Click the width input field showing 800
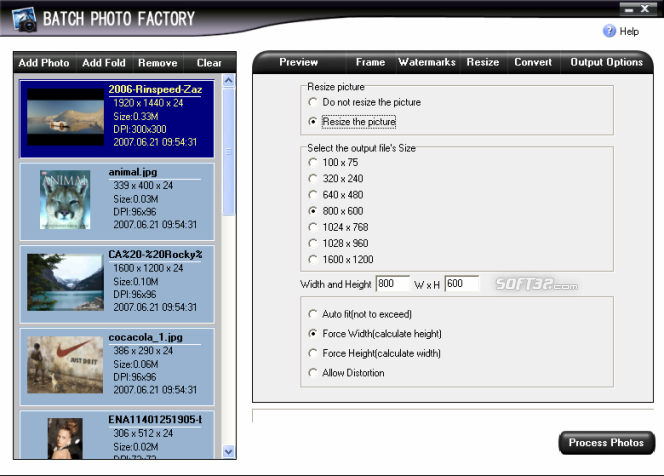 [x=393, y=284]
